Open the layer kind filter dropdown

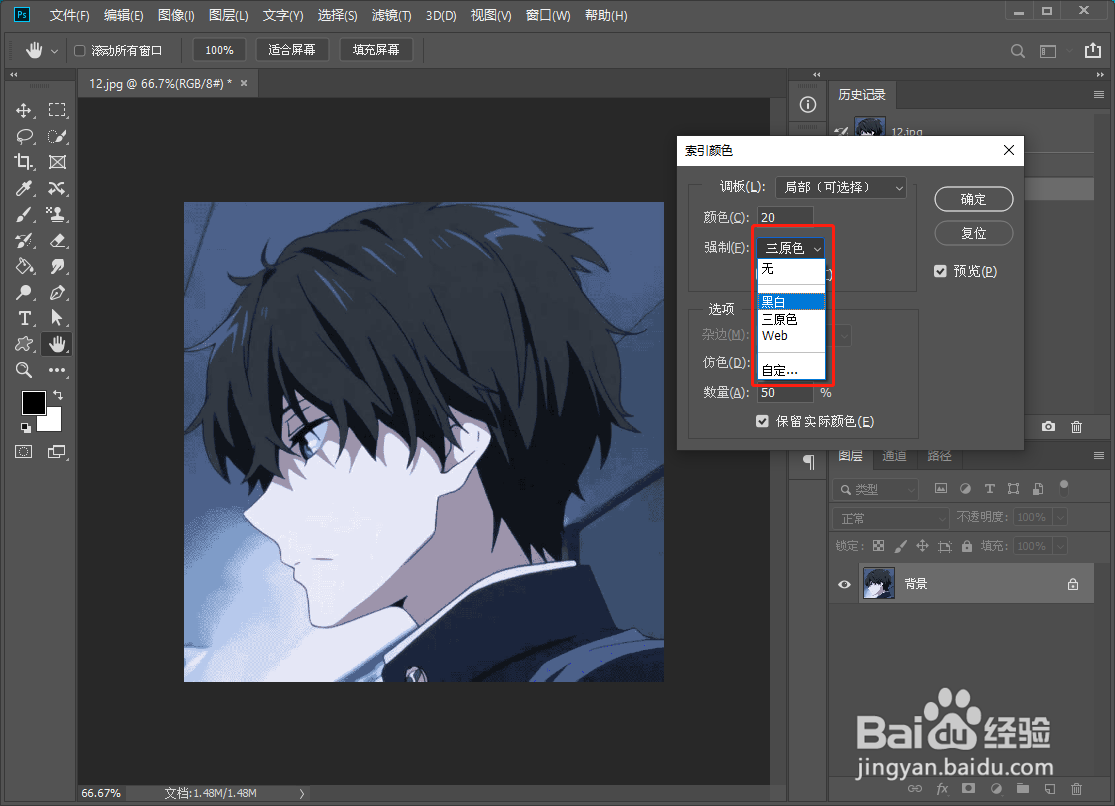[x=876, y=489]
